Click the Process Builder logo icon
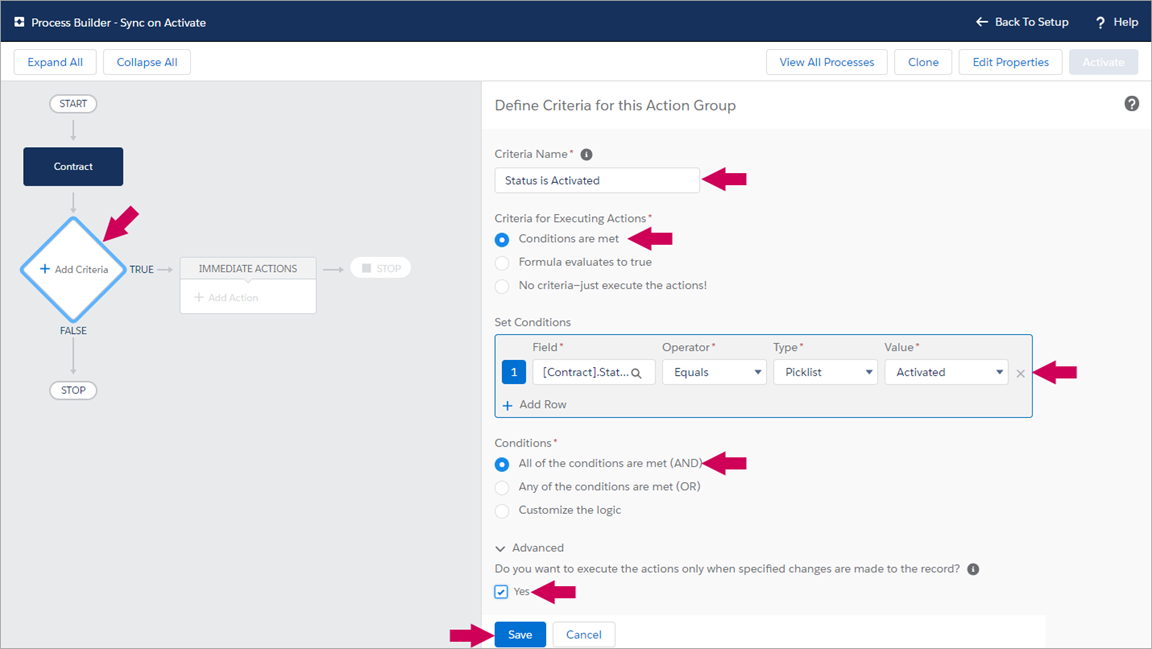Screen dimensions: 1152x649 (x=19, y=22)
